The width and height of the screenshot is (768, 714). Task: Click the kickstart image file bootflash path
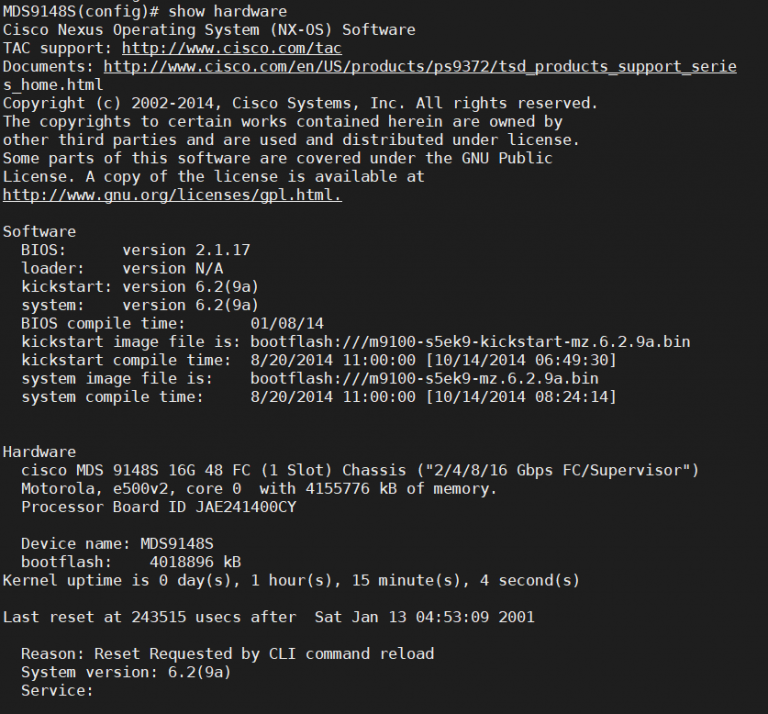tap(470, 342)
